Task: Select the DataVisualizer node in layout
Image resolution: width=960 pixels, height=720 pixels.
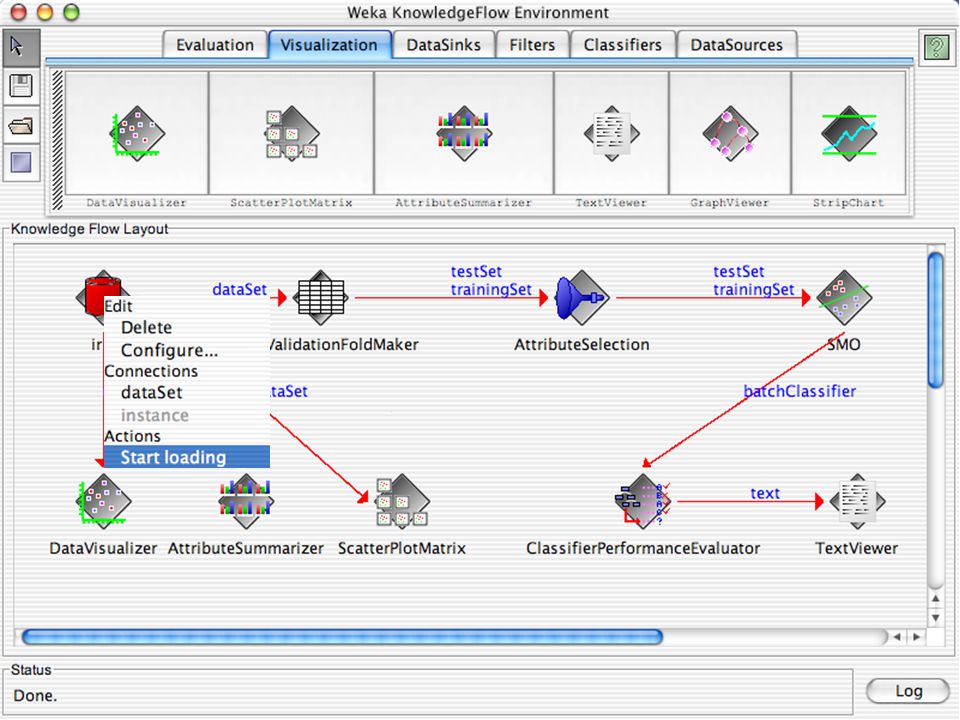Action: pyautogui.click(x=103, y=501)
